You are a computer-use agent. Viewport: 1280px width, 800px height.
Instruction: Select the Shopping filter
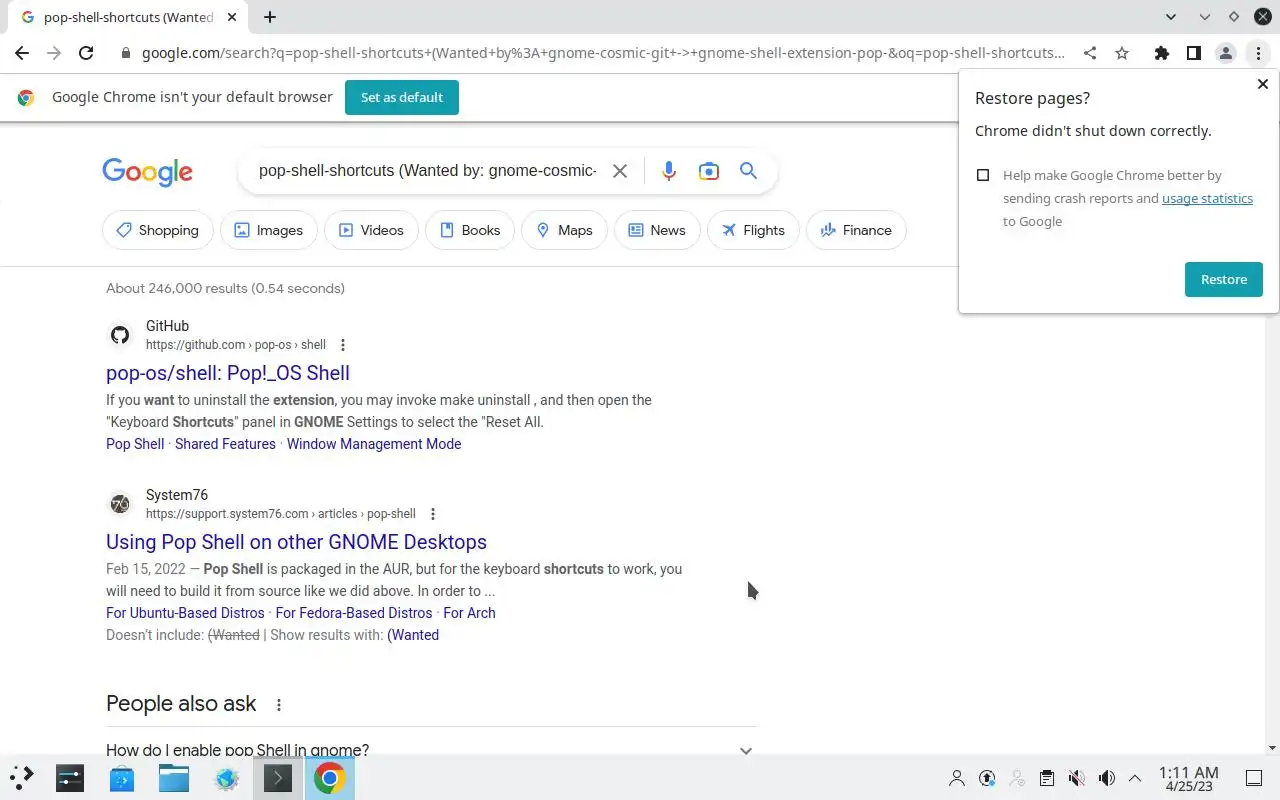click(158, 230)
